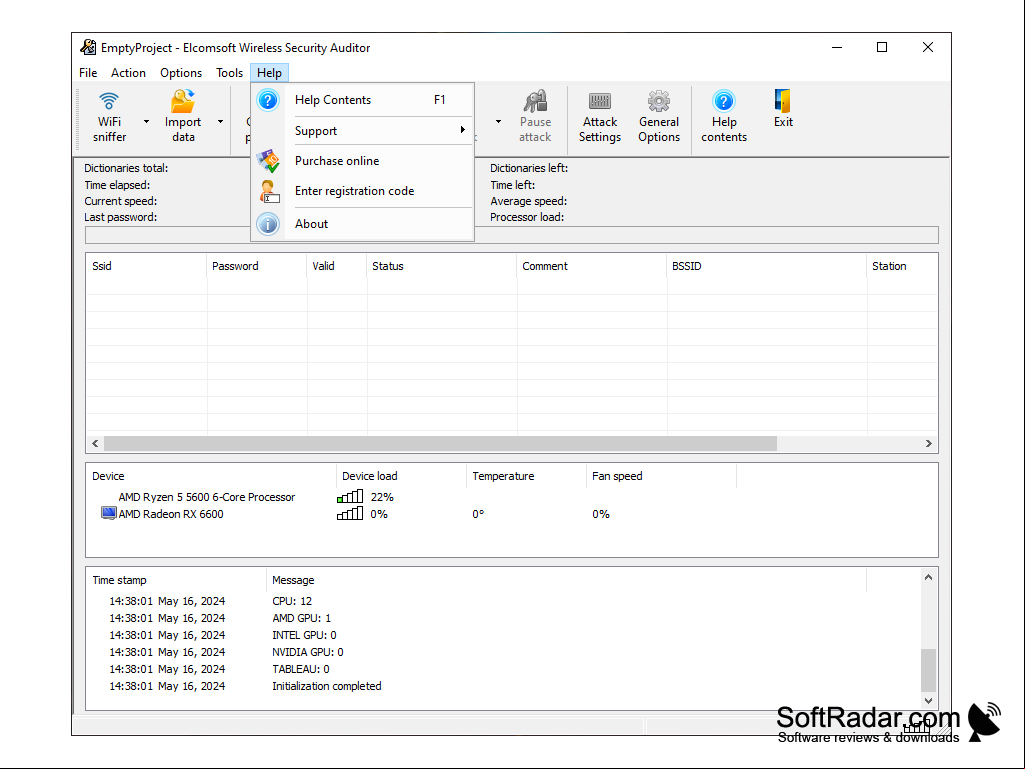Click the Temperature column header

point(527,476)
